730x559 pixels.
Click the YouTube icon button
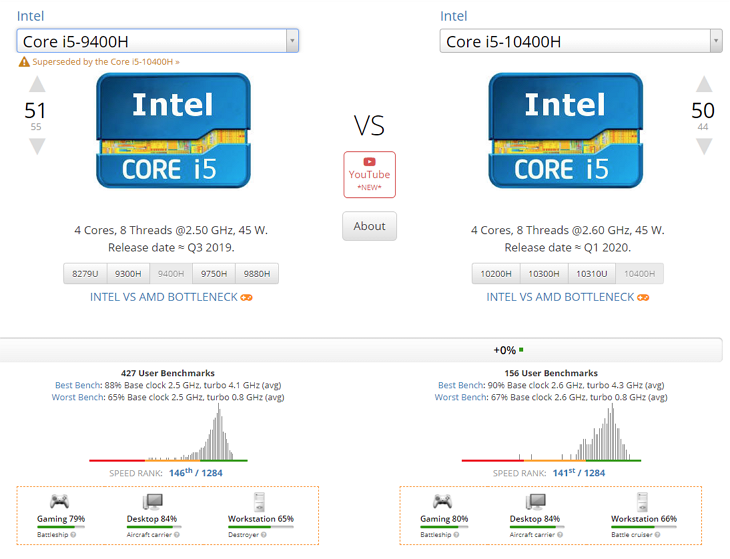click(x=369, y=174)
